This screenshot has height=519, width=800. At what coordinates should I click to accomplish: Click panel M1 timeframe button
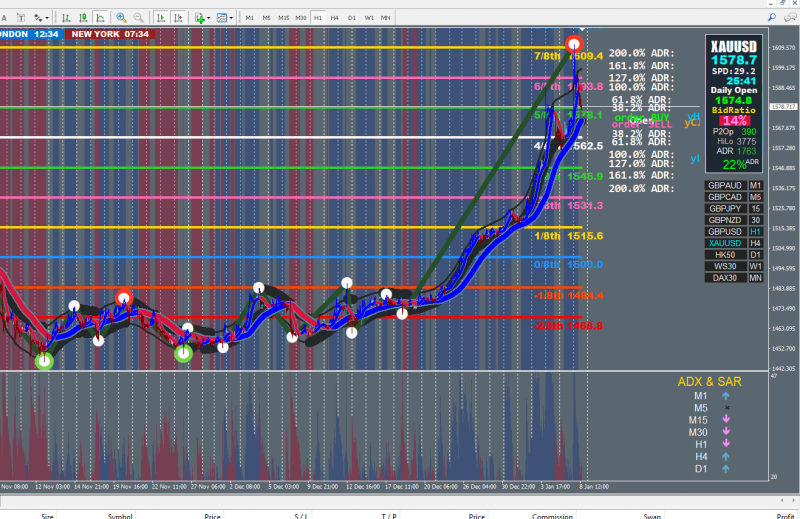click(x=756, y=185)
